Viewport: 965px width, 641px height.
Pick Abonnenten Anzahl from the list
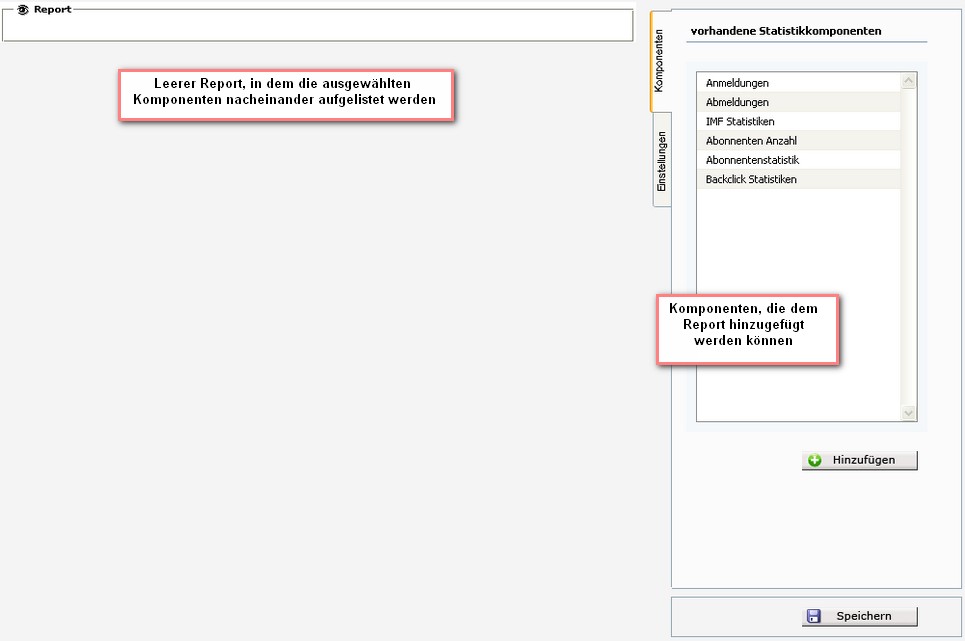pos(799,140)
